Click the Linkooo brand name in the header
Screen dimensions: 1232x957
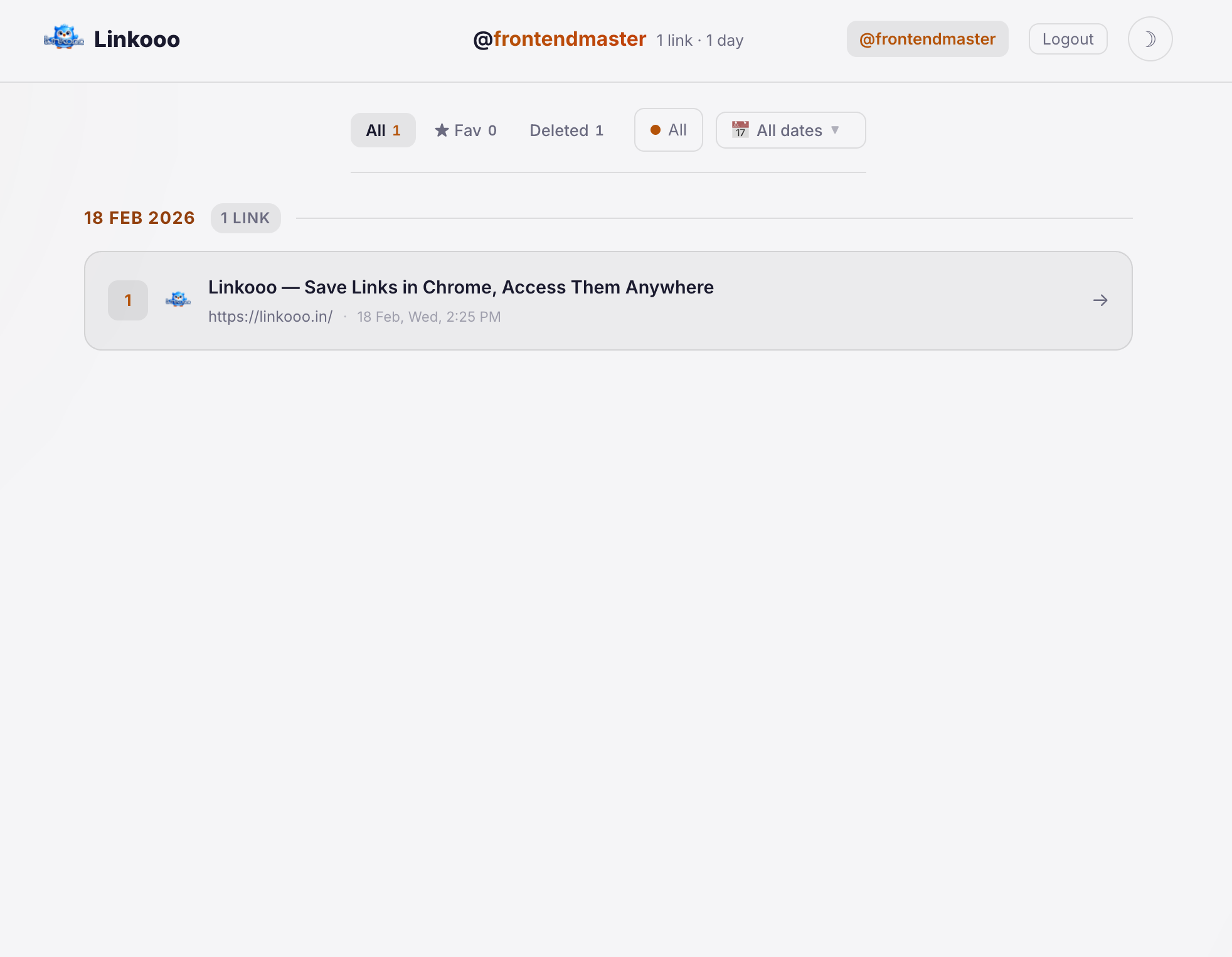click(137, 39)
